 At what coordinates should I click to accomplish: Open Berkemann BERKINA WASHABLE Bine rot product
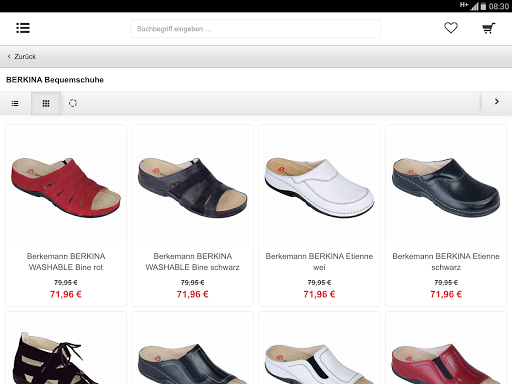66,262
